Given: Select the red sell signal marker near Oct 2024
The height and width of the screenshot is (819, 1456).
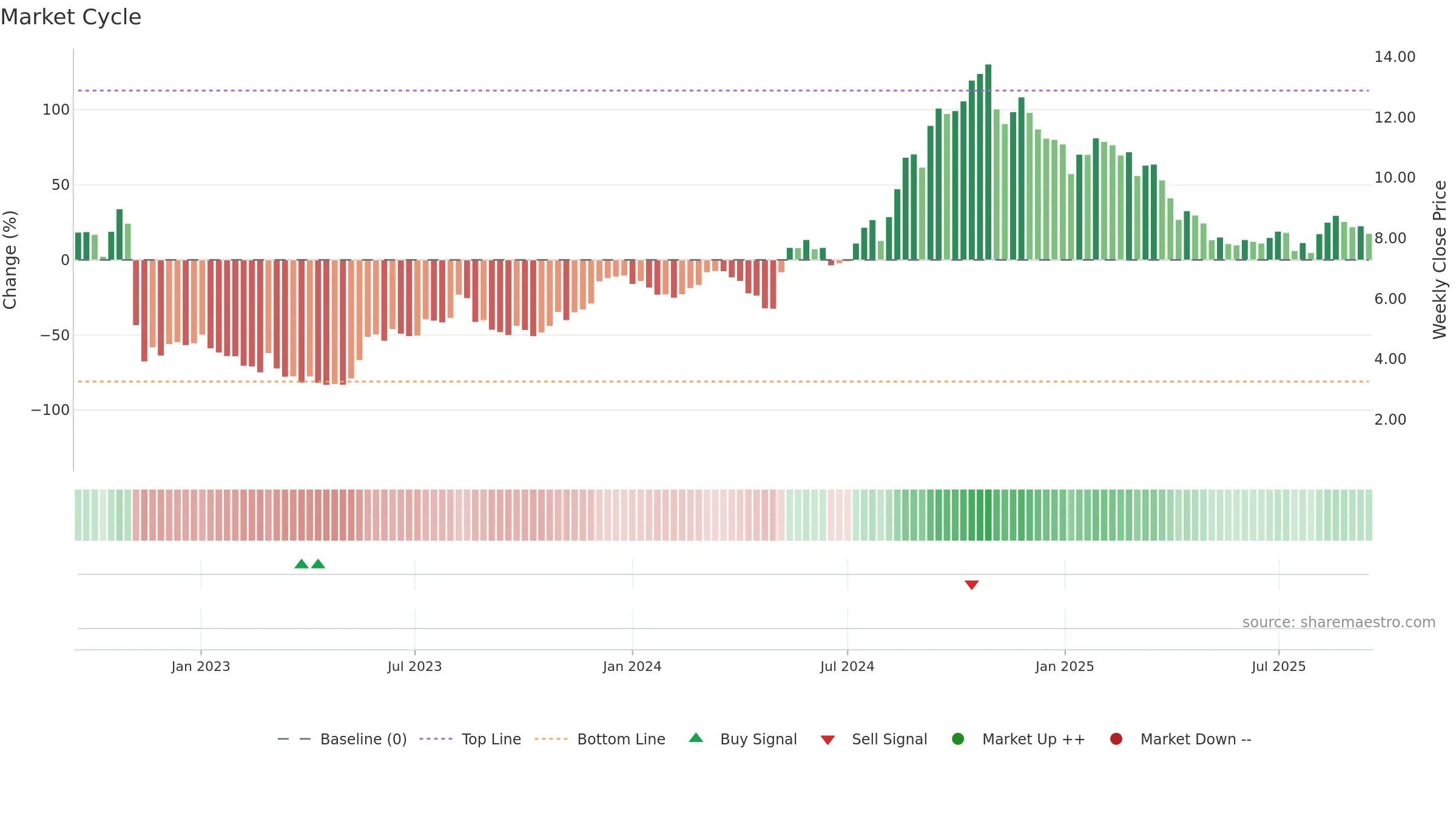Looking at the screenshot, I should 971,585.
